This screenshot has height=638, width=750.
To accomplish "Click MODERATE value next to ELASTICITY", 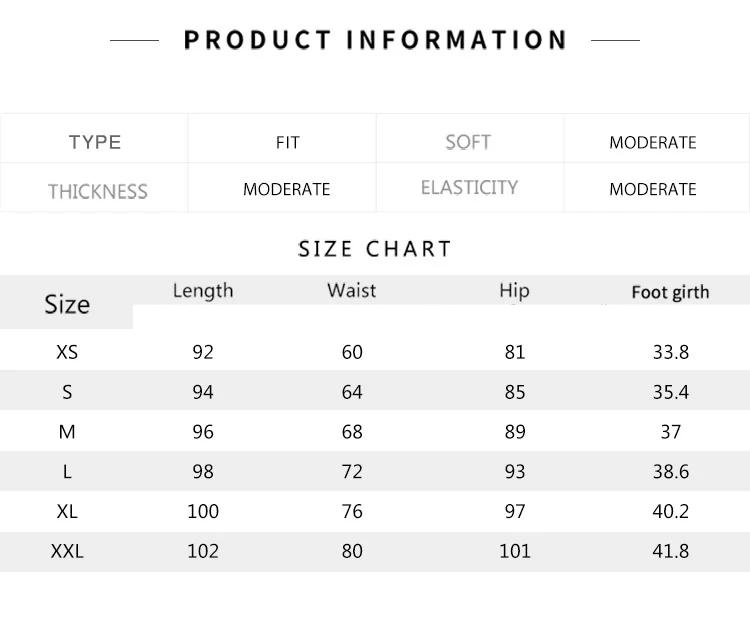I will point(653,189).
